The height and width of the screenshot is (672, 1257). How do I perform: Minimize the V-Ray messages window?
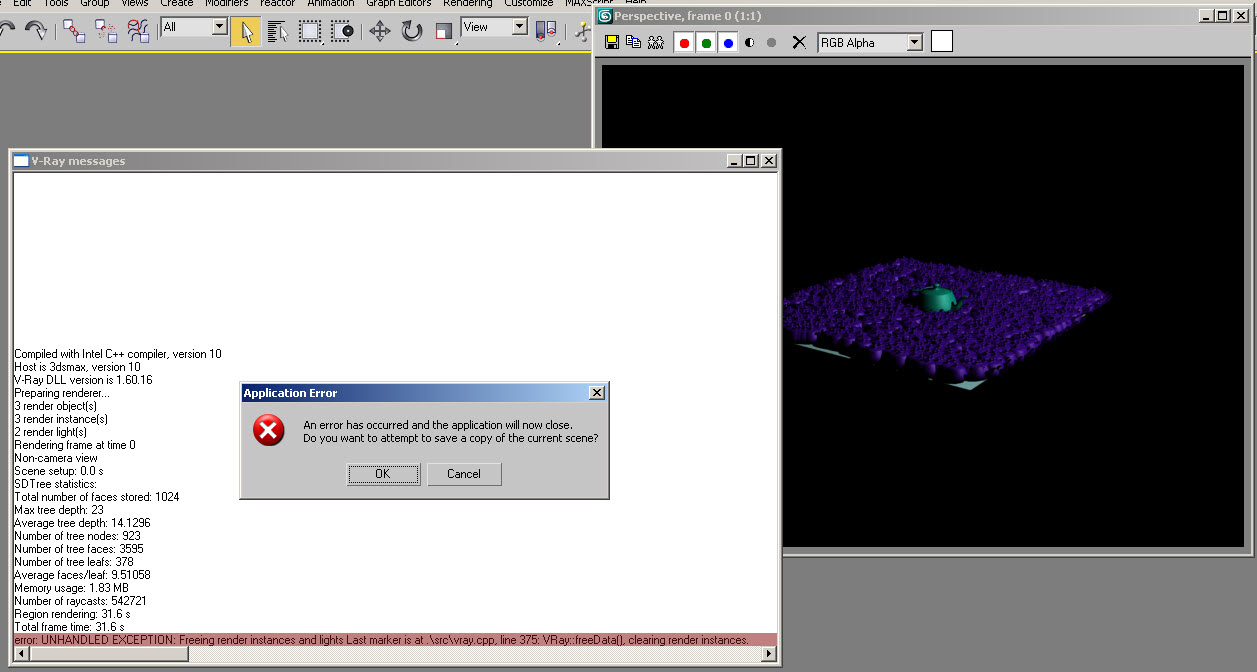coord(735,161)
